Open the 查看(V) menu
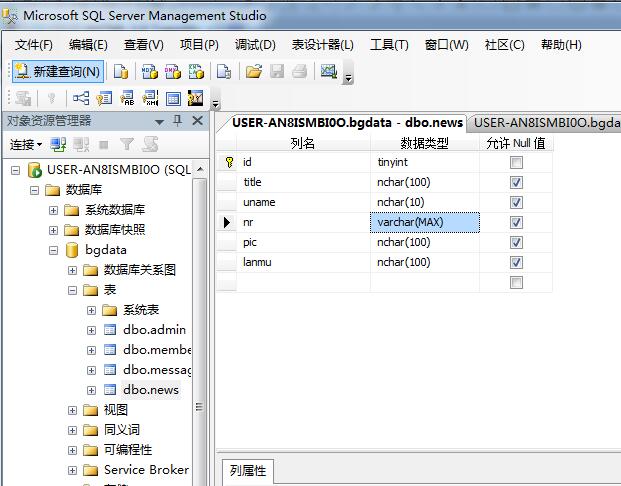 [143, 45]
